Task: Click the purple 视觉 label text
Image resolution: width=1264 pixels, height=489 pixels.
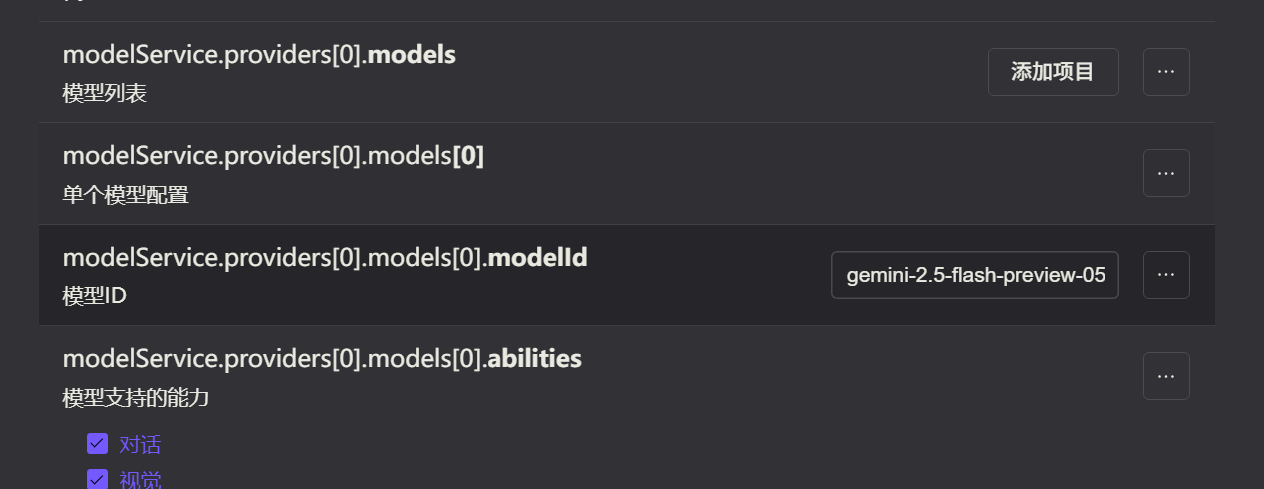Action: pyautogui.click(x=140, y=480)
